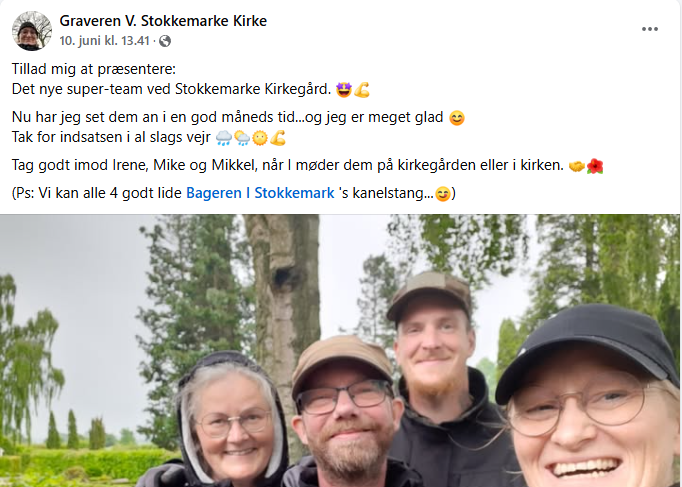Click the sun face emoji

coord(260,138)
